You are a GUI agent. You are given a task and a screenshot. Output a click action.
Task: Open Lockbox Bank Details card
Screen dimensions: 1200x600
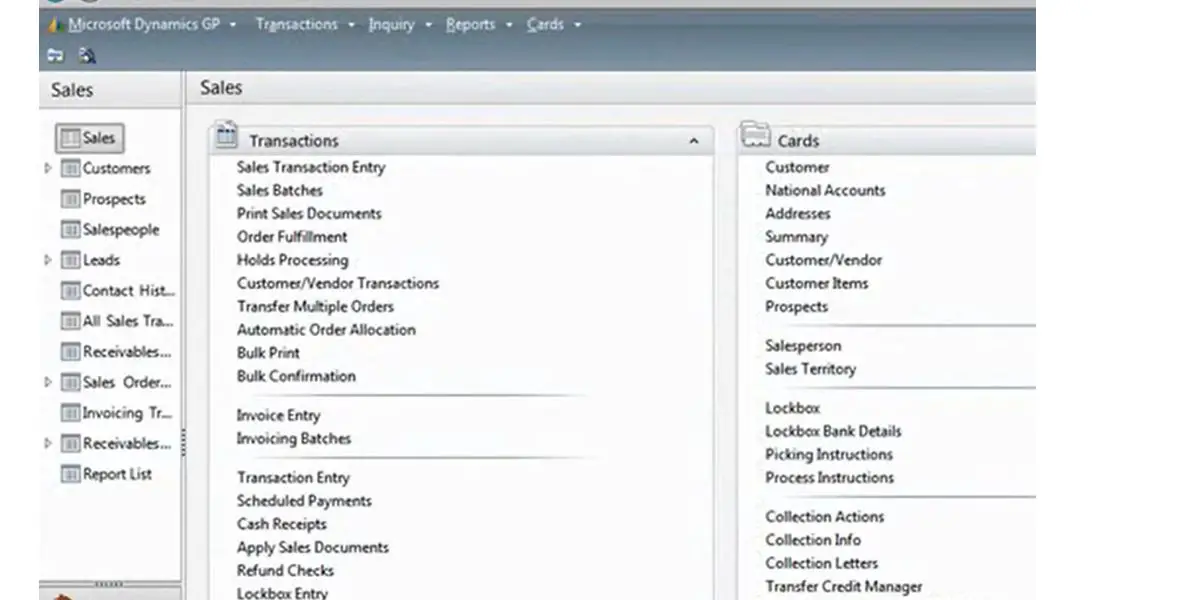tap(833, 431)
